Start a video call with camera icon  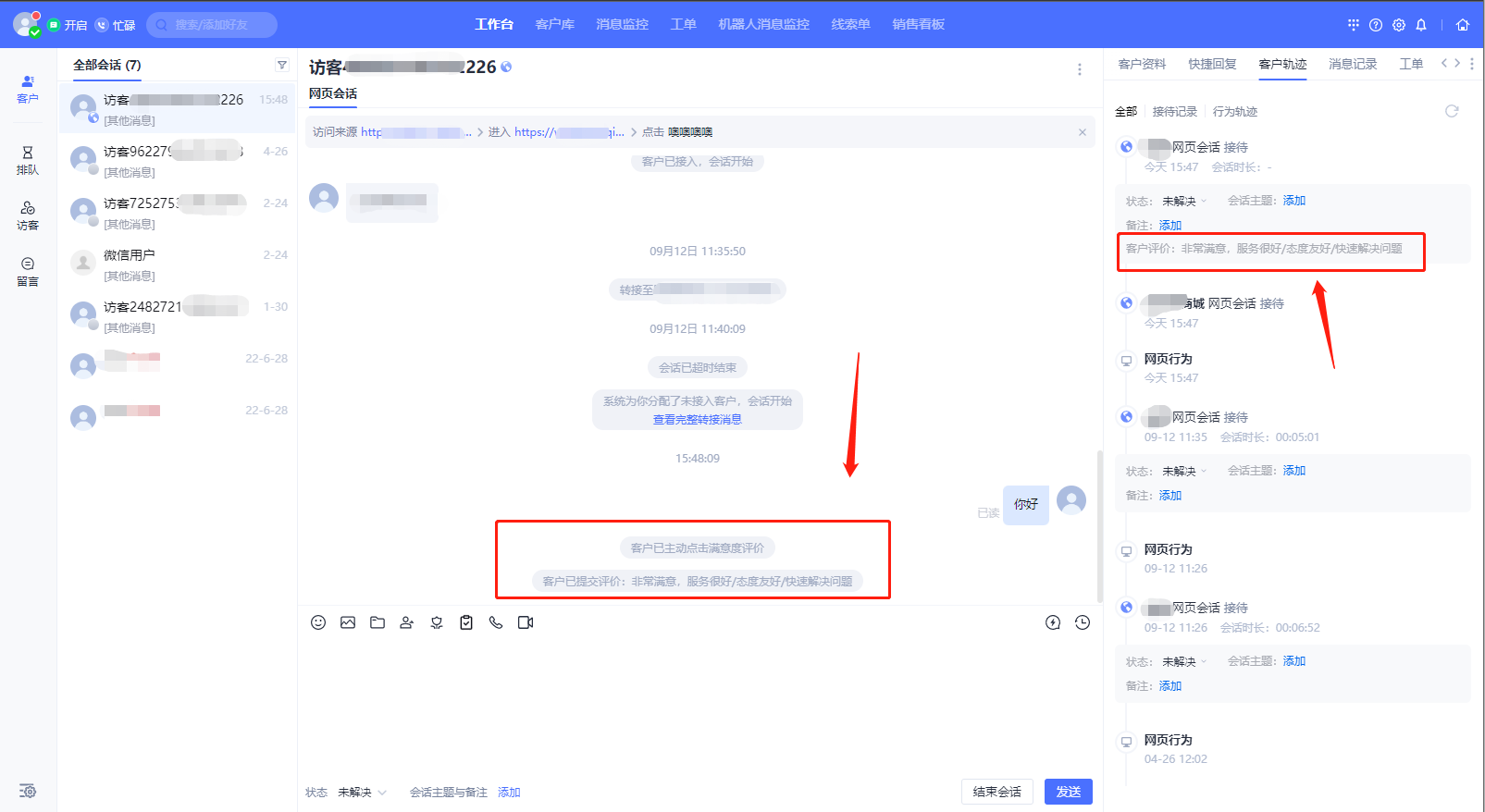tap(526, 622)
